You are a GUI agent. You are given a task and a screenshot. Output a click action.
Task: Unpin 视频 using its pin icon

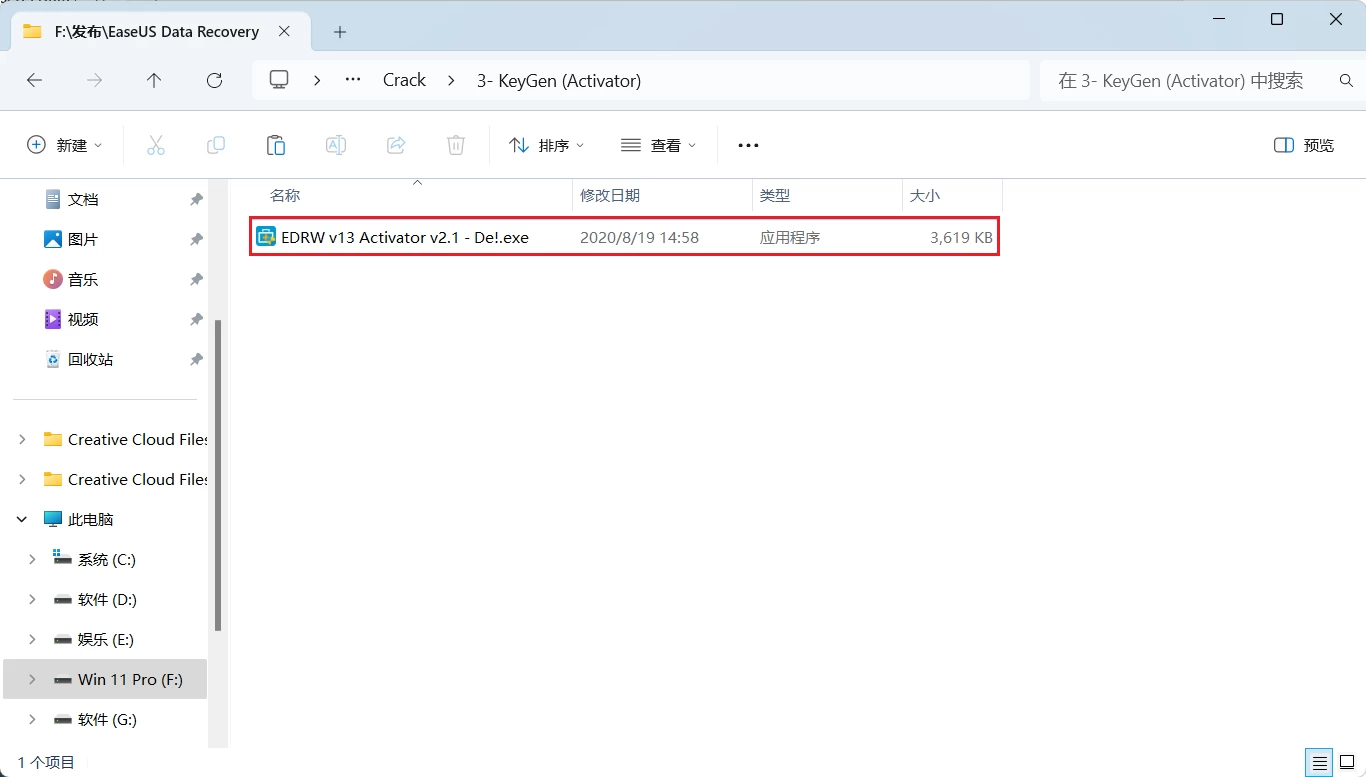(196, 320)
